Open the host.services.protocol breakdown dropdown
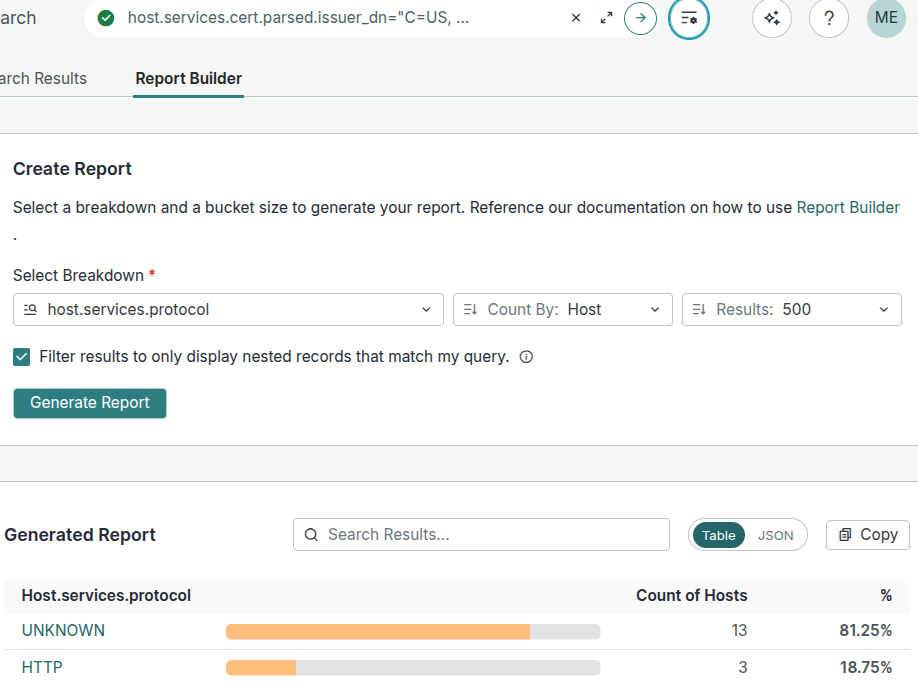The width and height of the screenshot is (918, 685). (x=228, y=310)
